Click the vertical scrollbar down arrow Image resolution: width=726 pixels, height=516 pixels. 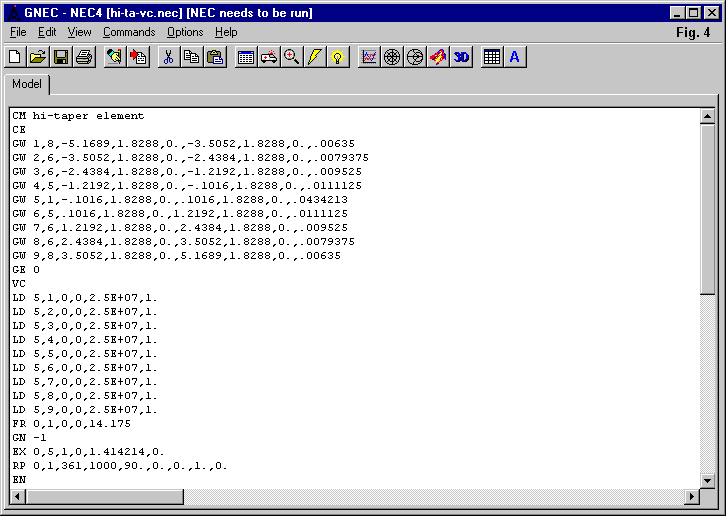[708, 480]
